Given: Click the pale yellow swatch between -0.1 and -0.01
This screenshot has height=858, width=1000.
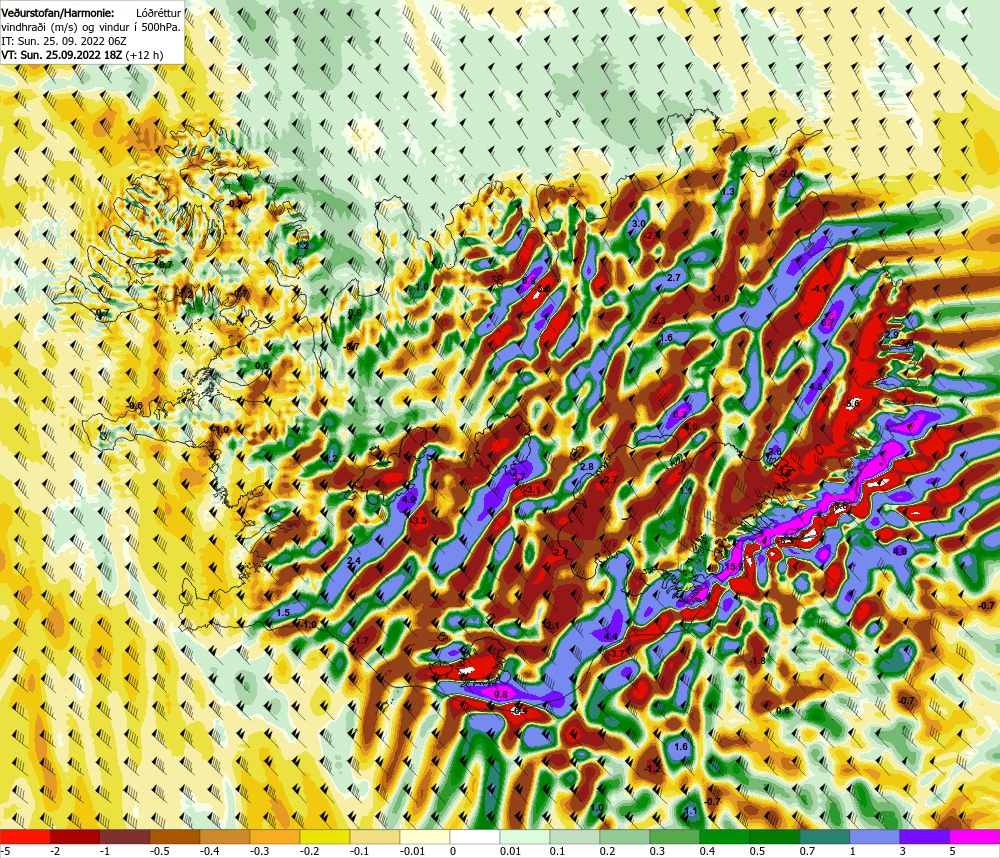Looking at the screenshot, I should (x=375, y=836).
